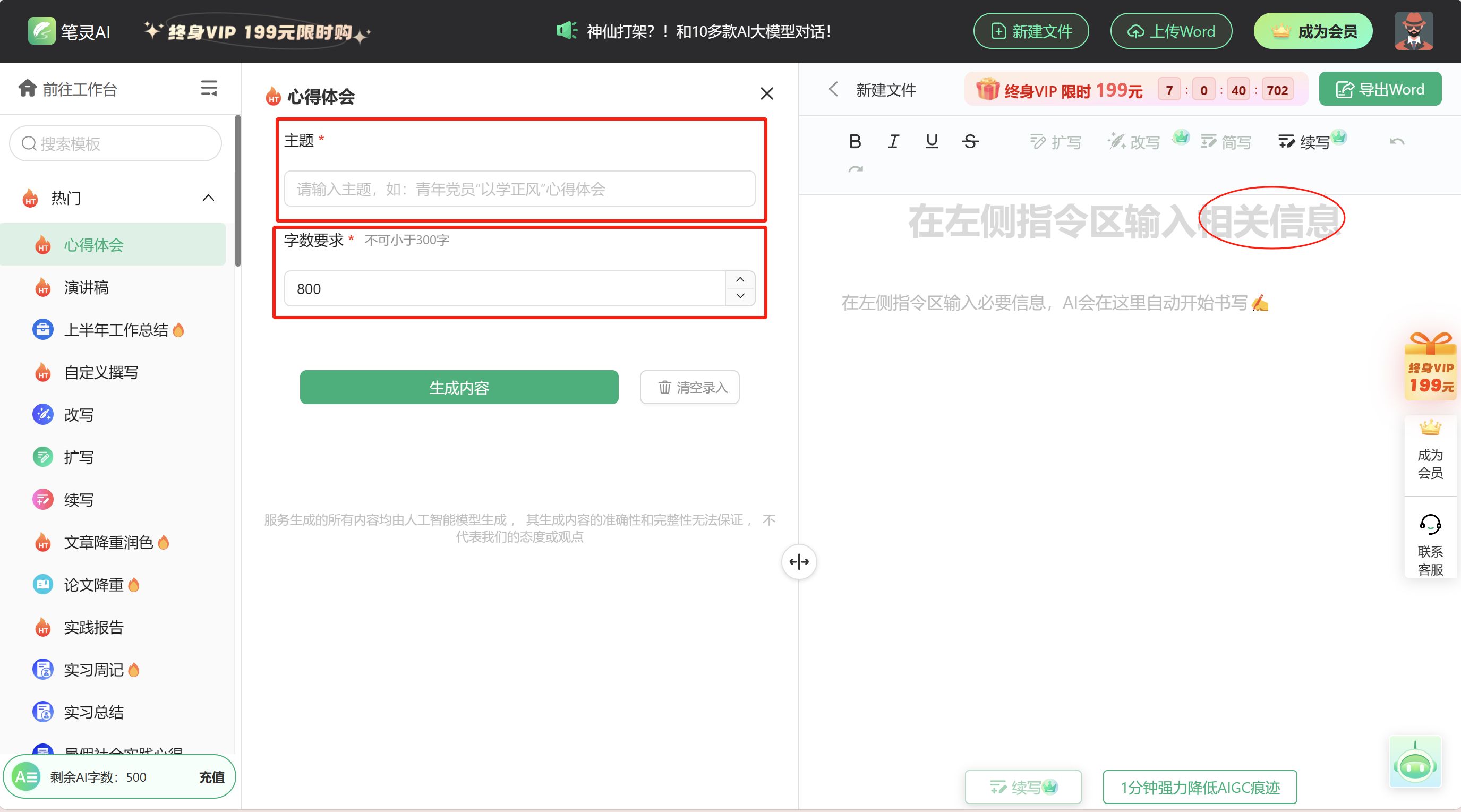This screenshot has width=1461, height=812.
Task: Increase word count with up stepper
Action: (x=740, y=279)
